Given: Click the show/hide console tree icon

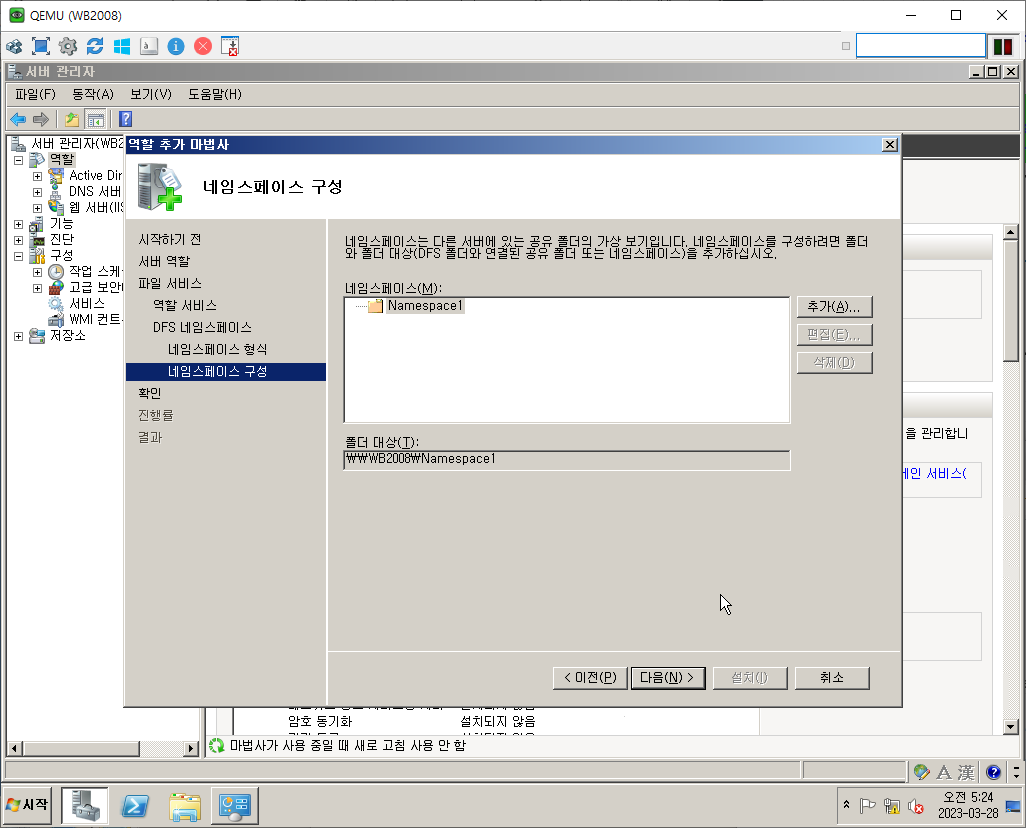Looking at the screenshot, I should click(x=96, y=119).
